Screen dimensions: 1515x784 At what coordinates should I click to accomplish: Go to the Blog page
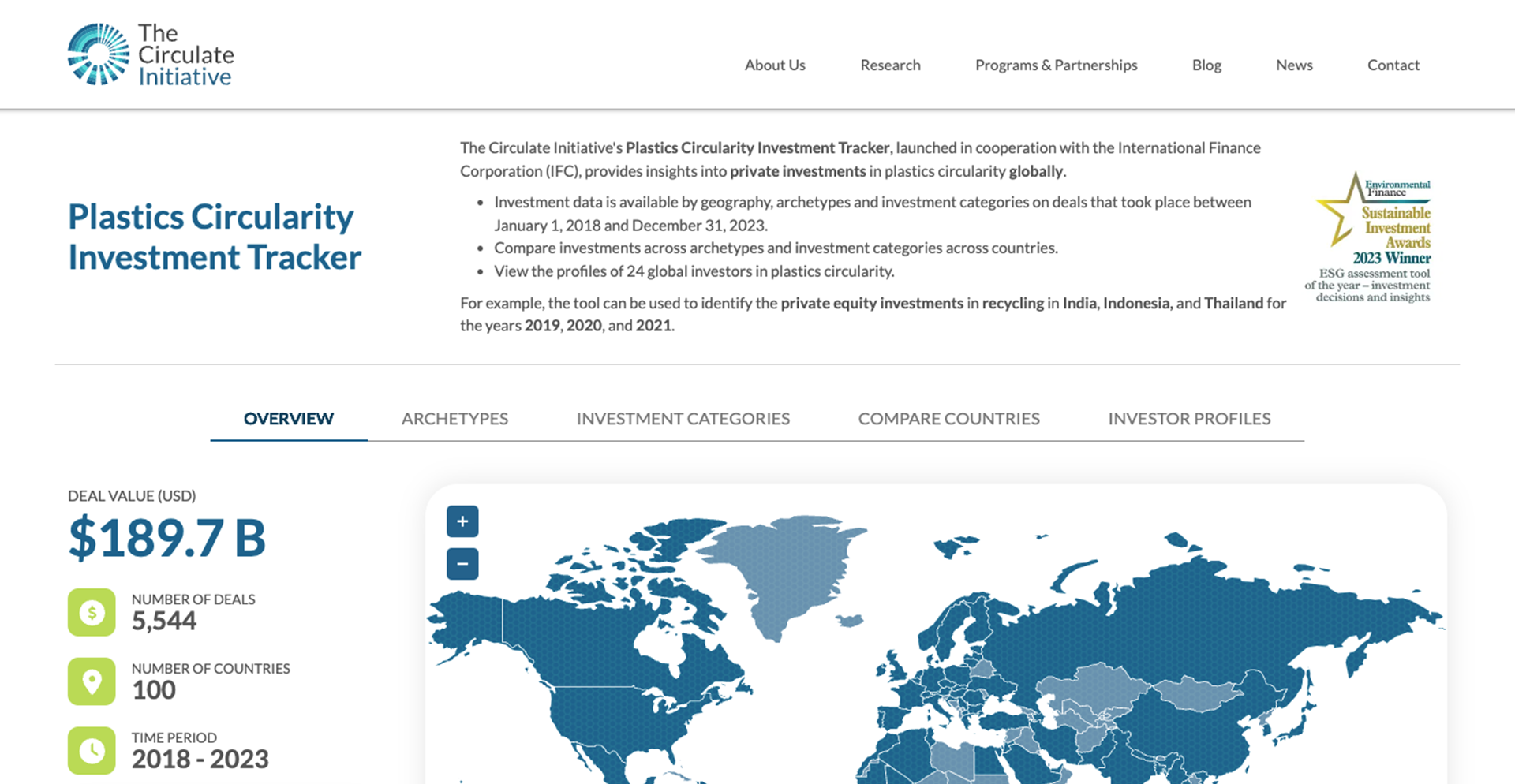(x=1206, y=65)
